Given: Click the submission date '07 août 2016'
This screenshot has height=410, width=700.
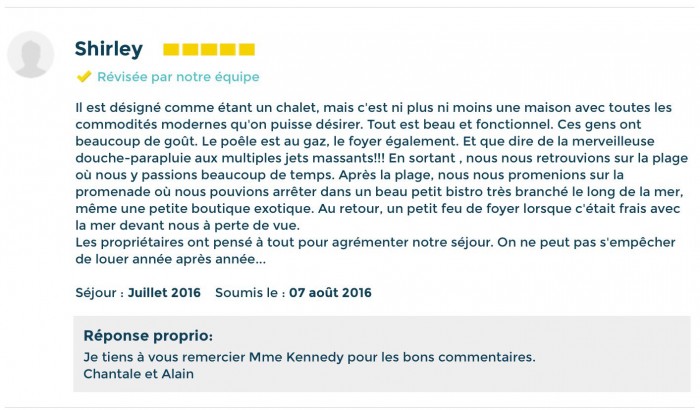Looking at the screenshot, I should tap(330, 293).
